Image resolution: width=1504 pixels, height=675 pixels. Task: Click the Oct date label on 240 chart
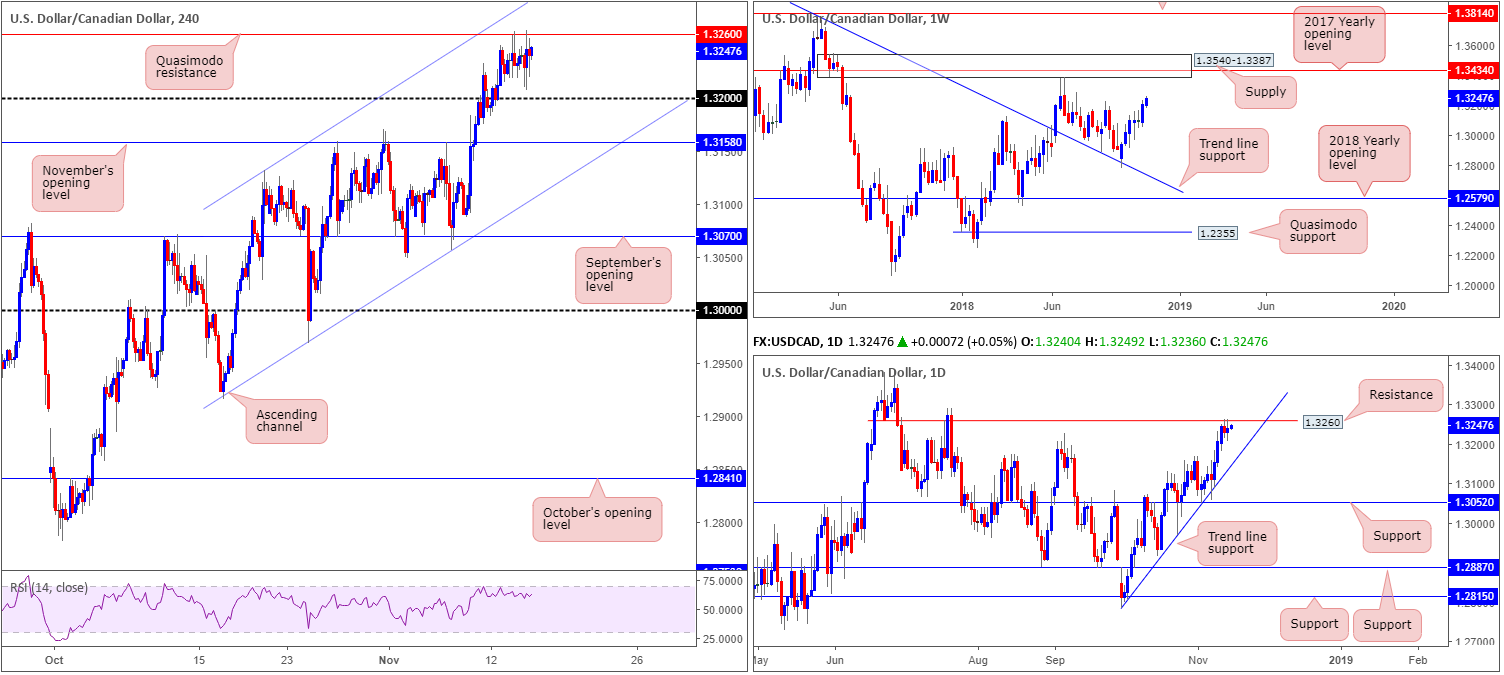tap(55, 661)
